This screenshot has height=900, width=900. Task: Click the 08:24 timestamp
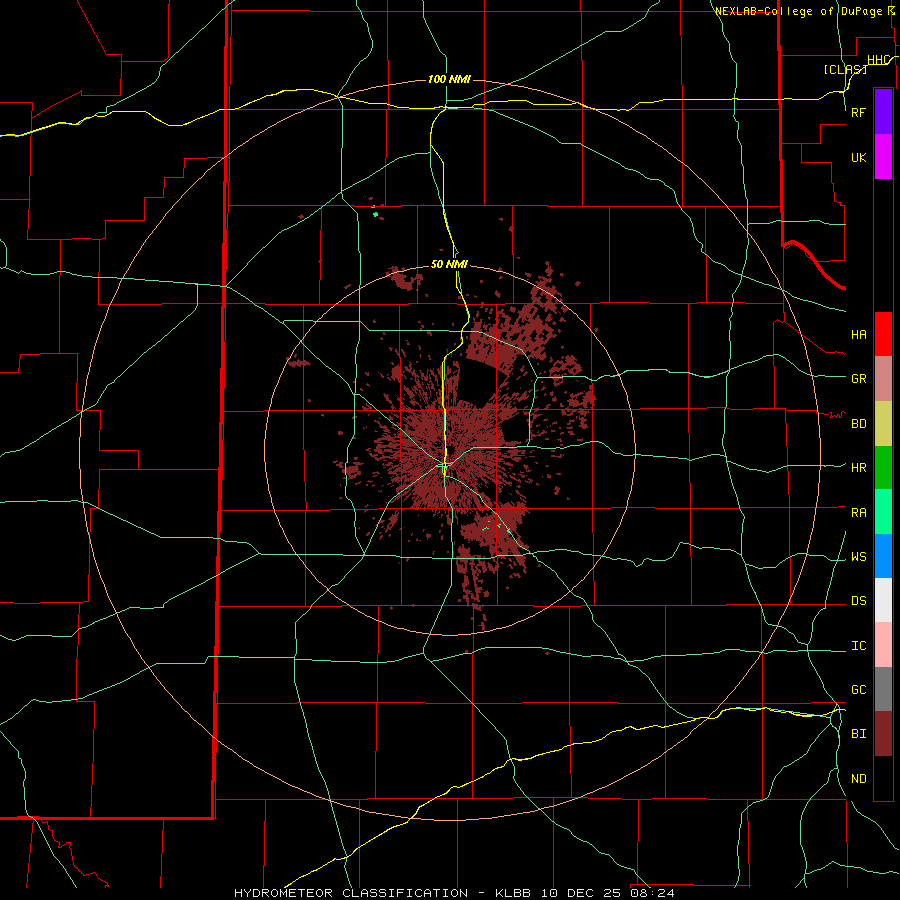coord(651,893)
